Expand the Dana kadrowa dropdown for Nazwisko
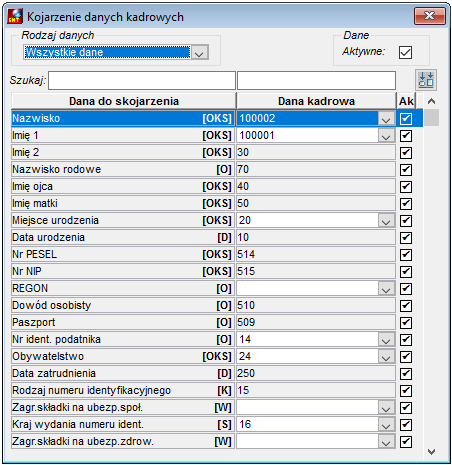Image resolution: width=452 pixels, height=465 pixels. pos(386,119)
